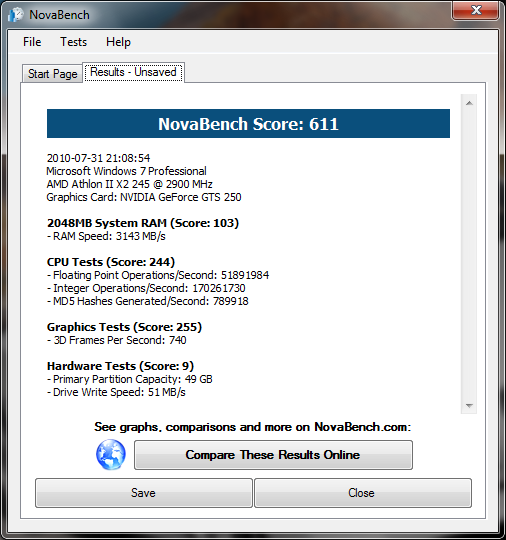Click the Graphics Card: NVIDIA GeForce line
Image resolution: width=506 pixels, height=540 pixels.
(x=144, y=197)
